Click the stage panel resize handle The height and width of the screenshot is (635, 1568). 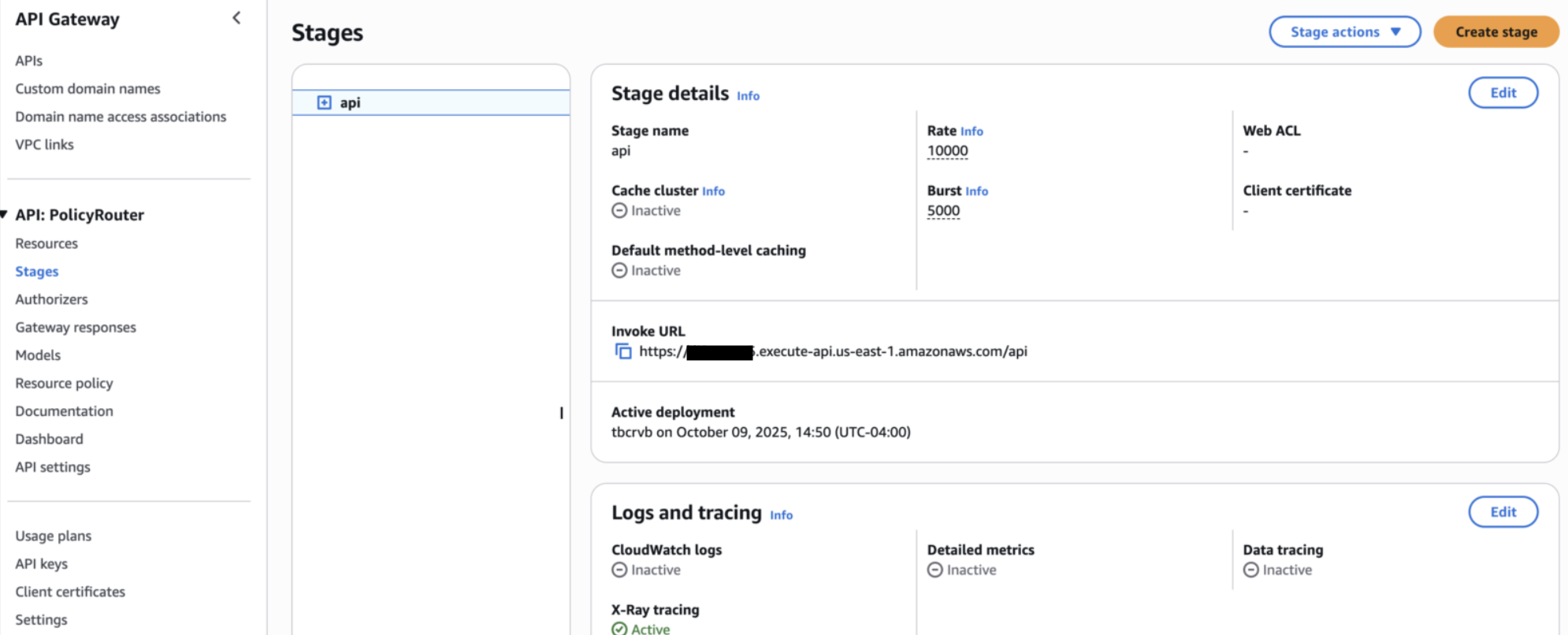pos(561,413)
